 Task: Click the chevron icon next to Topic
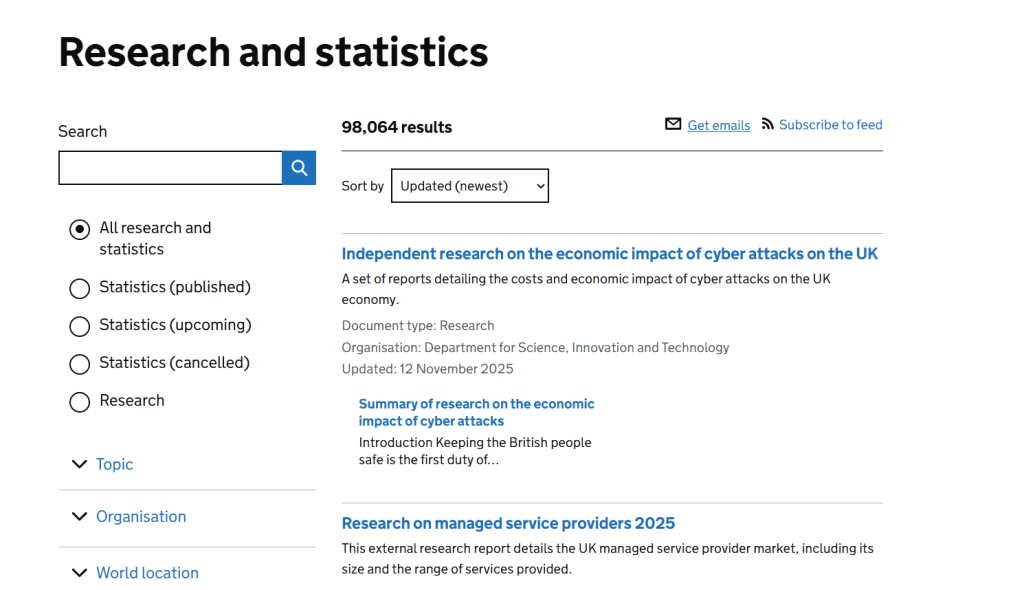(80, 464)
